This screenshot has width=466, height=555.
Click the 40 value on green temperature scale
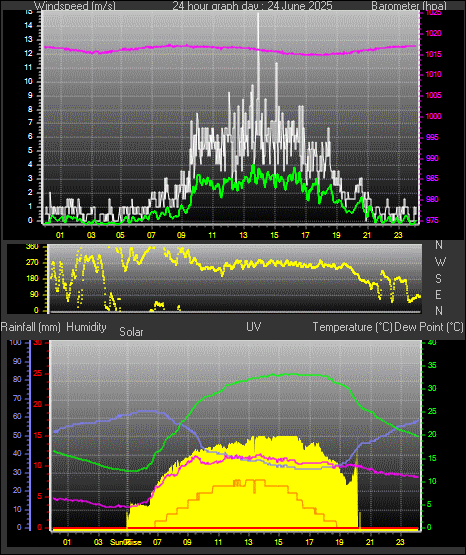pos(432,342)
